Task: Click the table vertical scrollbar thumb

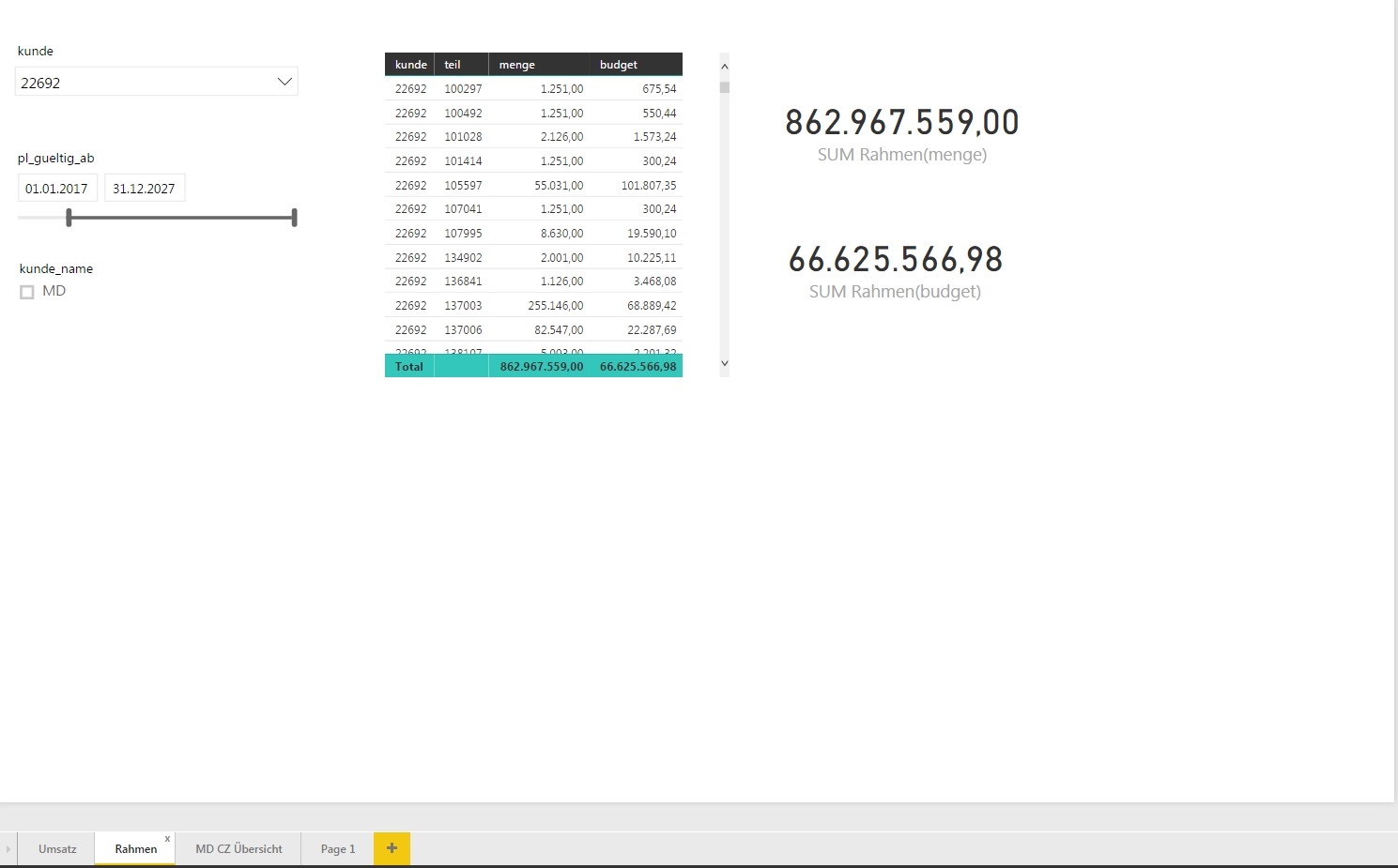Action: 725,87
